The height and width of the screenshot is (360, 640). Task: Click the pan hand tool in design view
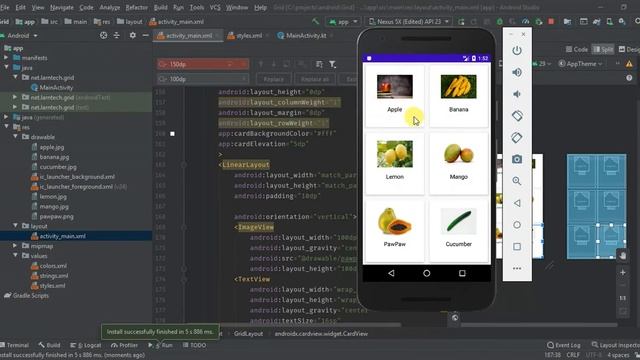coord(622,256)
